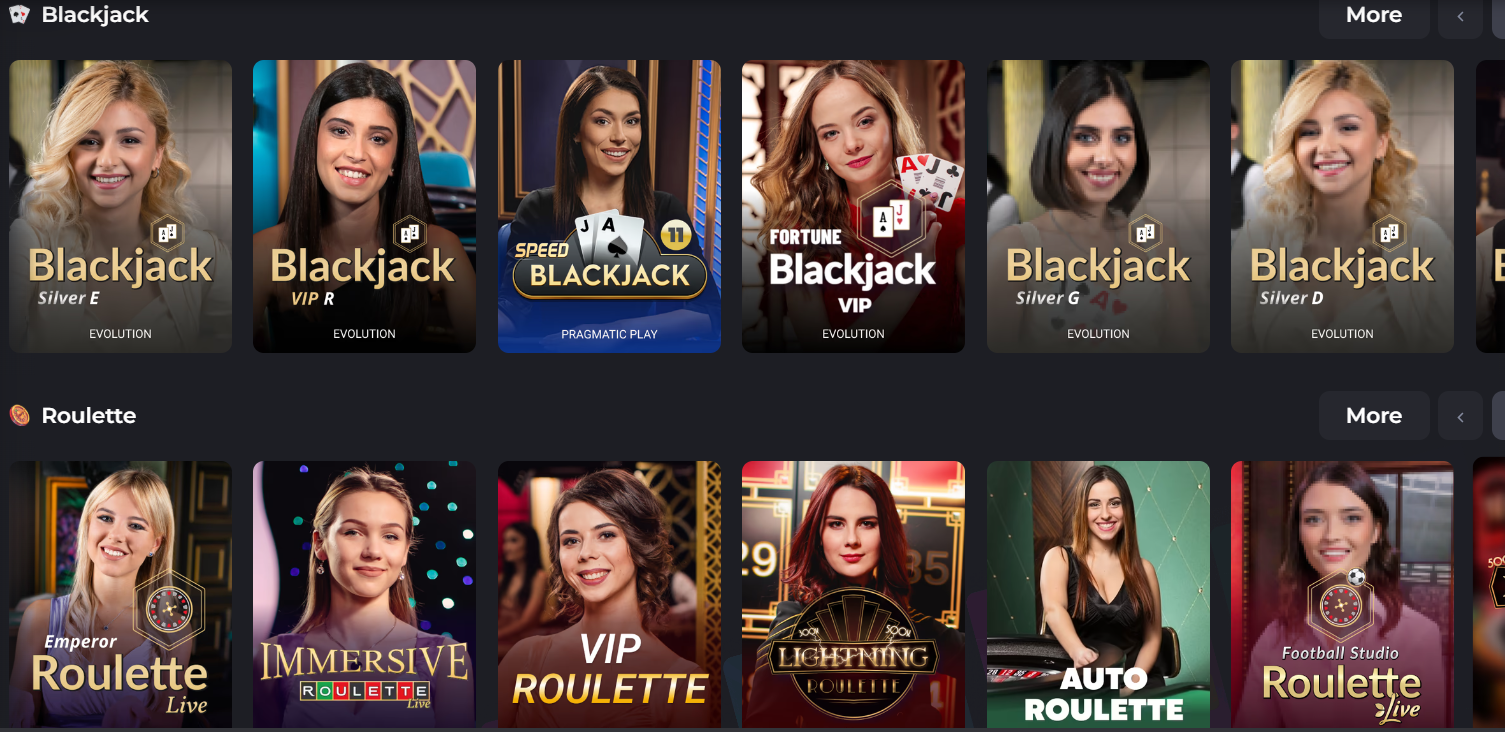Open Emperor Roulette Live game
Screen dimensions: 1505x732
[x=120, y=594]
